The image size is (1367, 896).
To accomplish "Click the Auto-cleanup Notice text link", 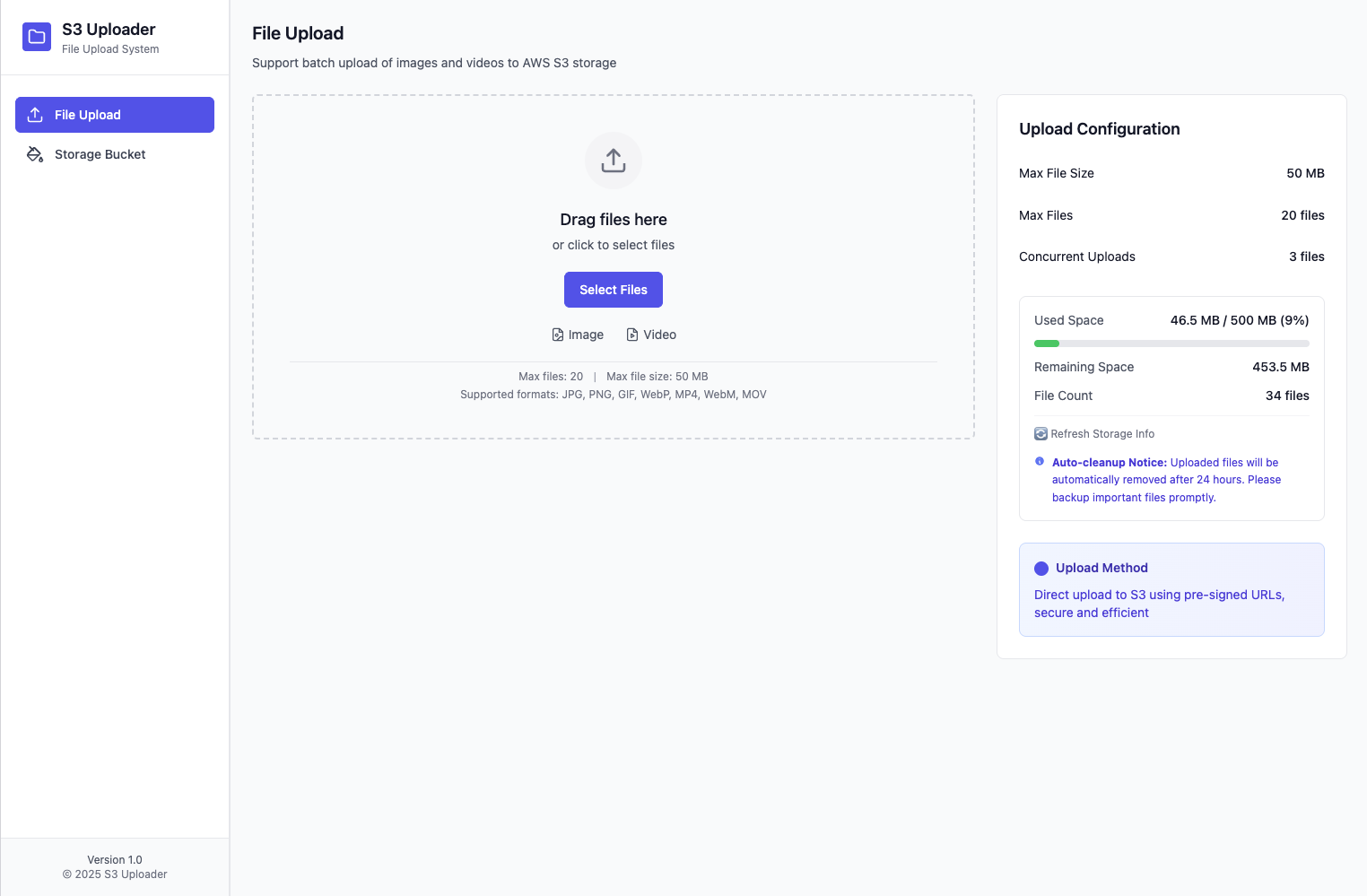I will point(1110,462).
